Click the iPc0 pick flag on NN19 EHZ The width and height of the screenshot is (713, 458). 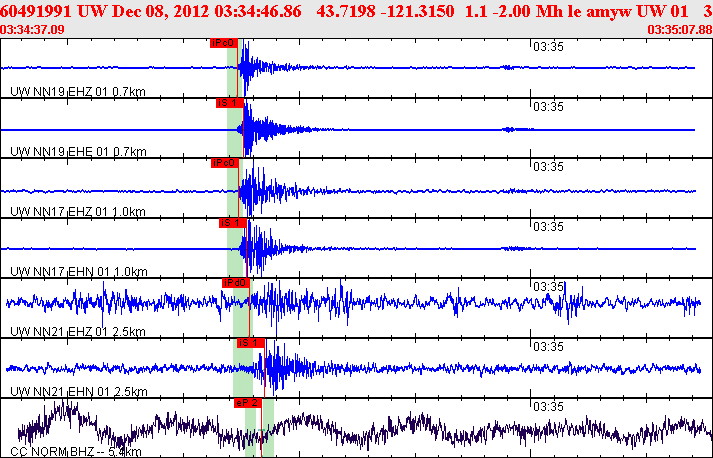click(x=223, y=44)
